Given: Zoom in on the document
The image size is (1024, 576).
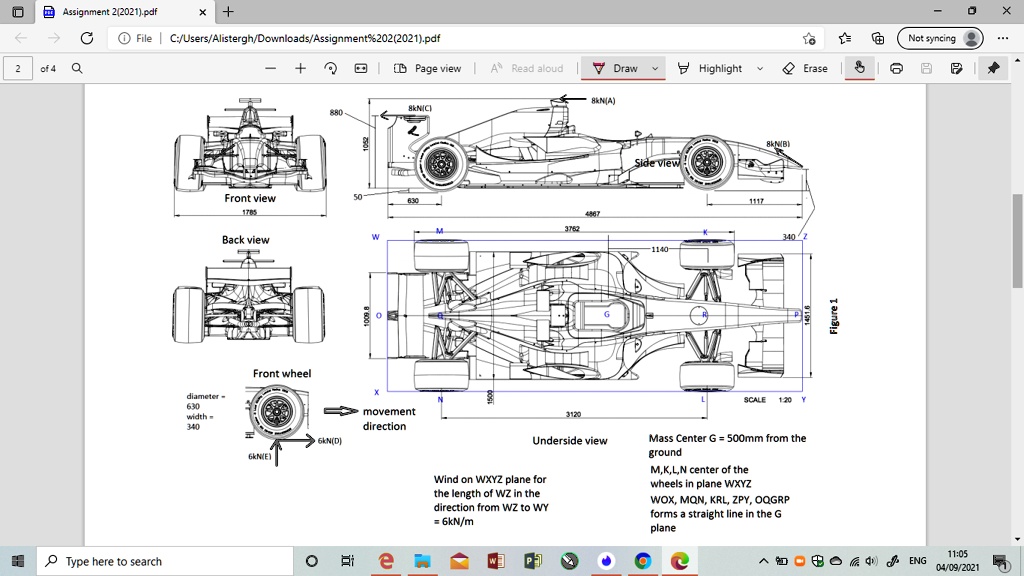Looking at the screenshot, I should pyautogui.click(x=300, y=68).
